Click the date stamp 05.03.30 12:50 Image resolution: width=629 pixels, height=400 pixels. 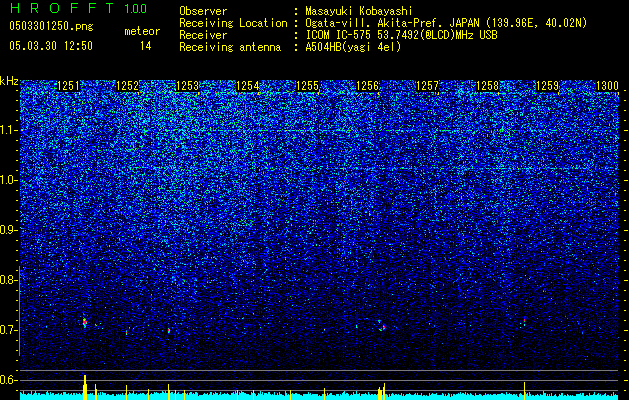[51, 46]
